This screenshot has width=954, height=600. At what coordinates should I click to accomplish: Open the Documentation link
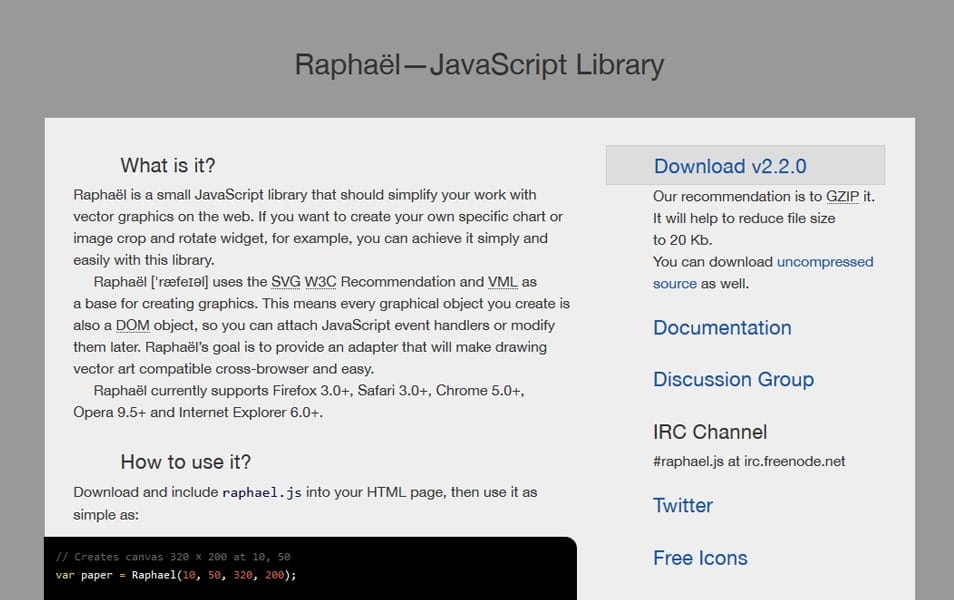click(722, 328)
